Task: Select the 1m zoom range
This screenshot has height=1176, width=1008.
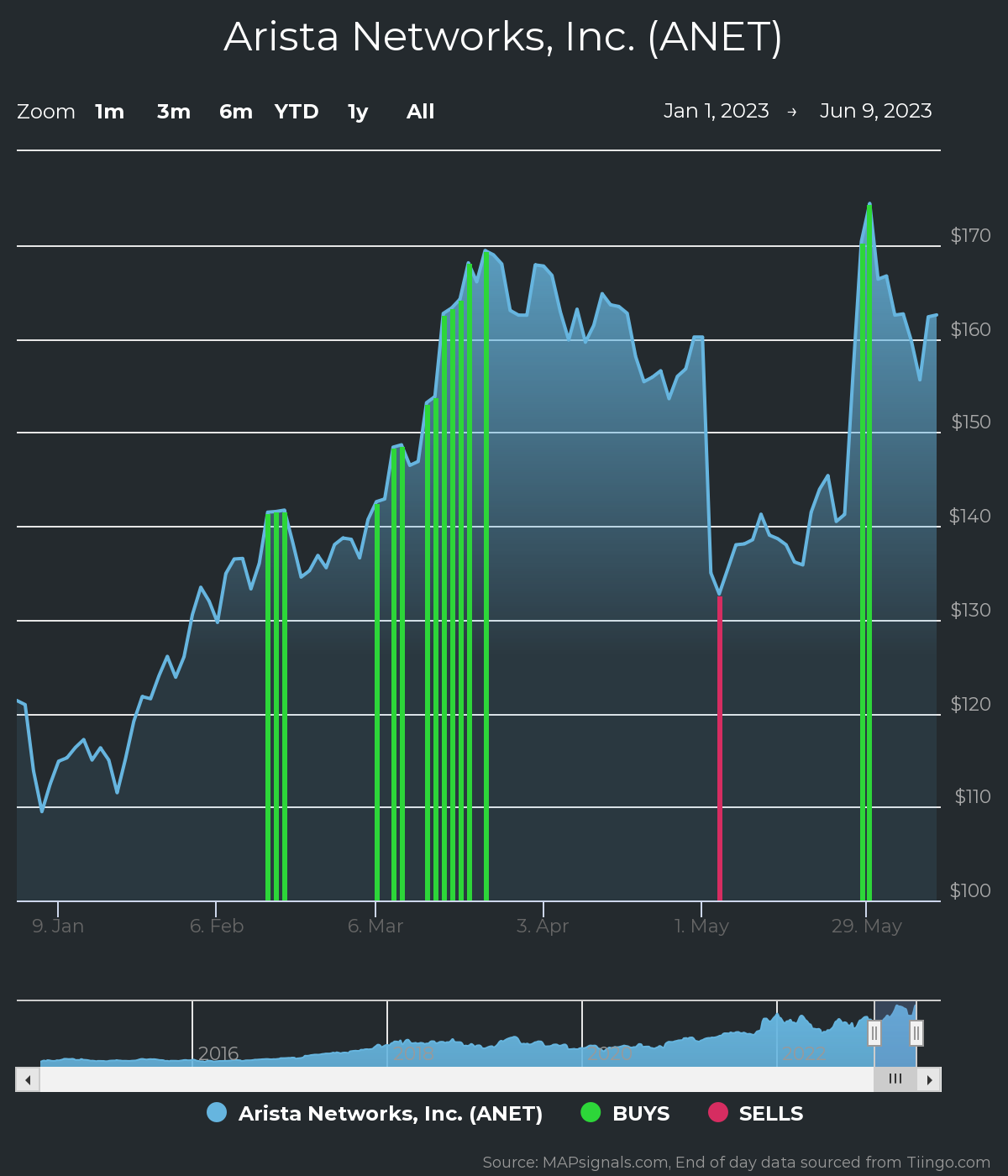Action: 109,112
